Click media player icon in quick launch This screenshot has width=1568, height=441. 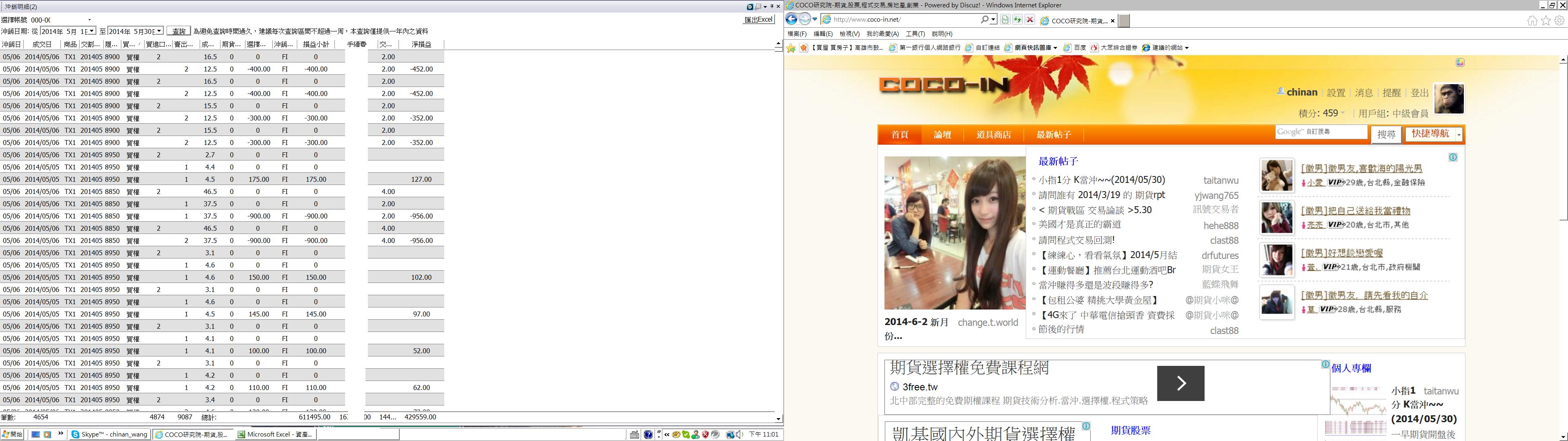click(47, 434)
